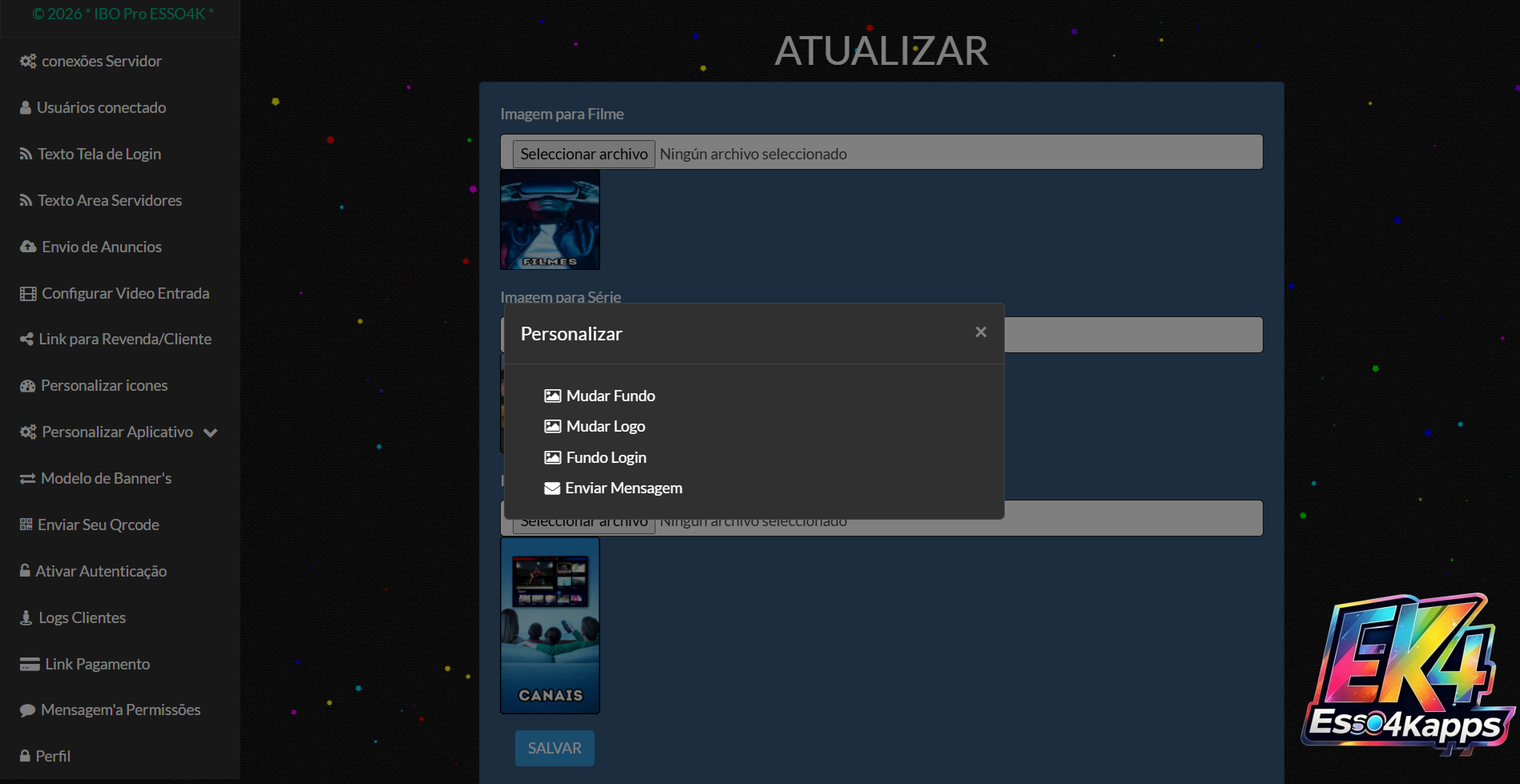Click the Imagem para Filme file input field
The width and height of the screenshot is (1520, 784).
[881, 152]
